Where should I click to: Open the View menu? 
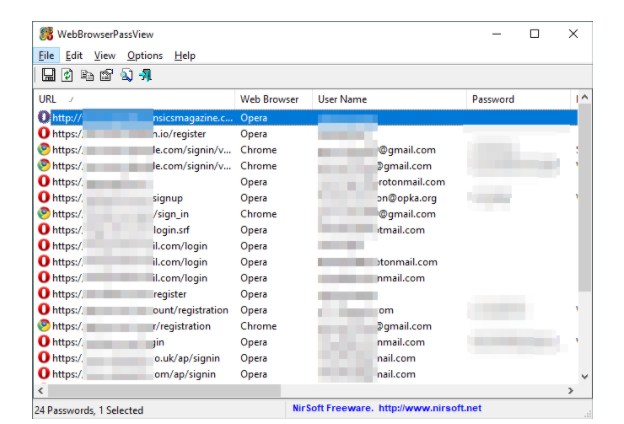point(105,55)
